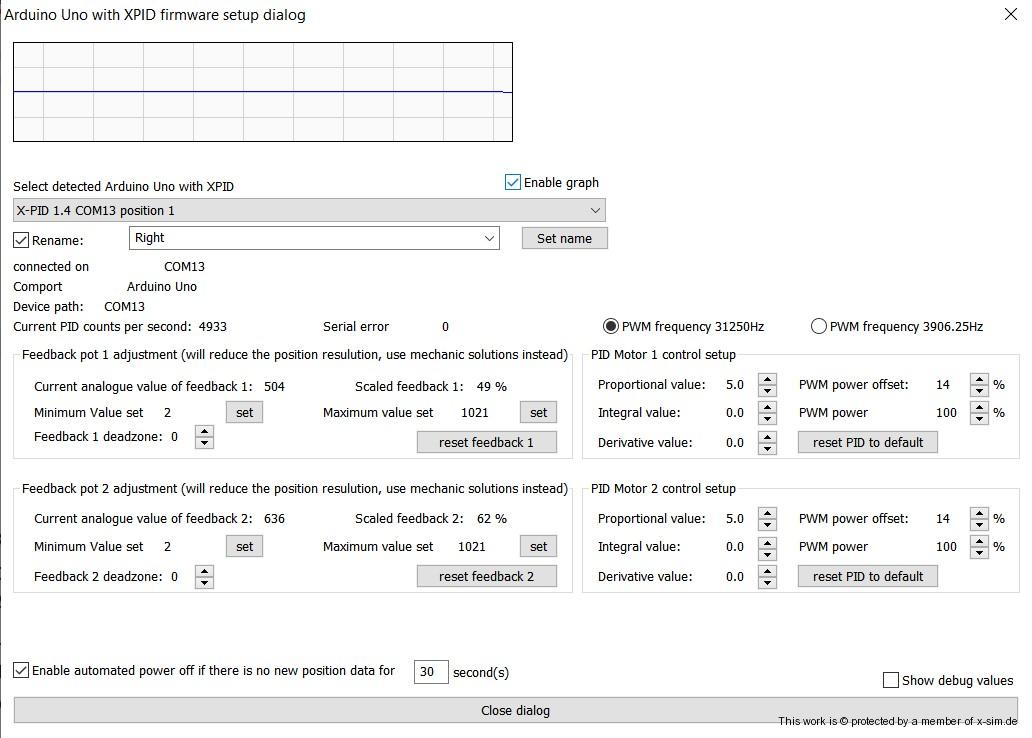Increase Motor 1 Proportional value with up arrow
The height and width of the screenshot is (738, 1032).
(767, 379)
